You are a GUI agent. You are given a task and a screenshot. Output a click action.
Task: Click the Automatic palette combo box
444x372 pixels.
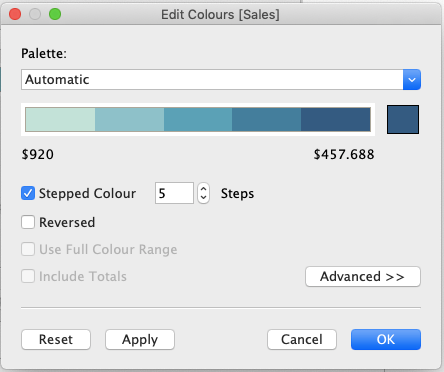click(x=221, y=80)
